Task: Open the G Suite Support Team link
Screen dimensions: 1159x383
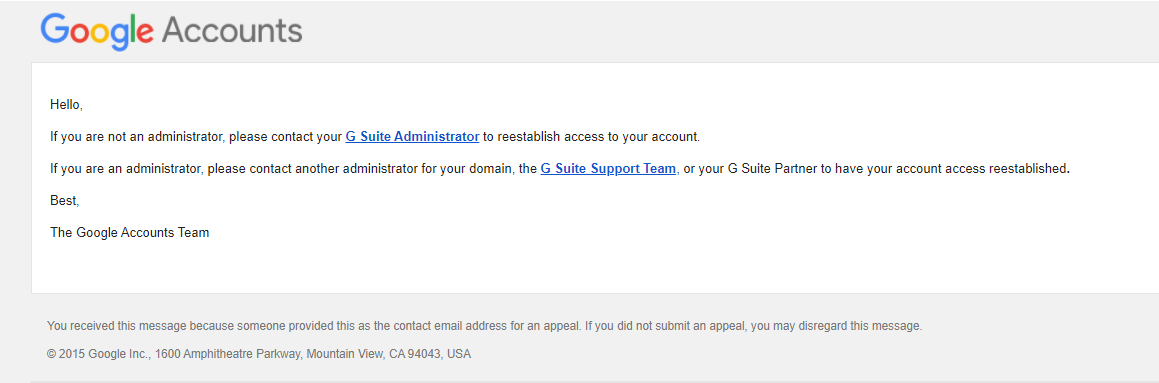Action: tap(608, 169)
